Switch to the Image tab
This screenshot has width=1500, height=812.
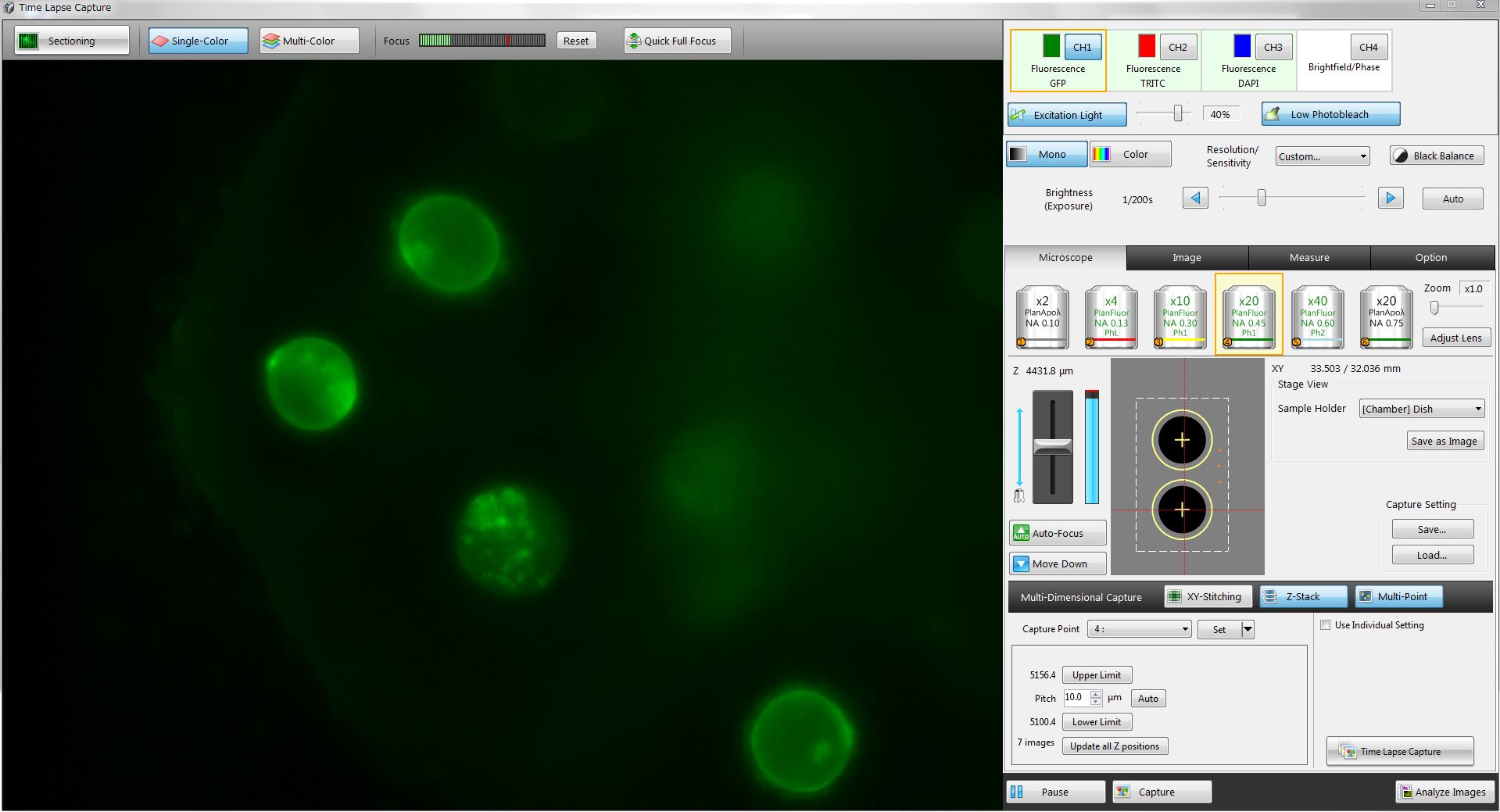tap(1186, 258)
